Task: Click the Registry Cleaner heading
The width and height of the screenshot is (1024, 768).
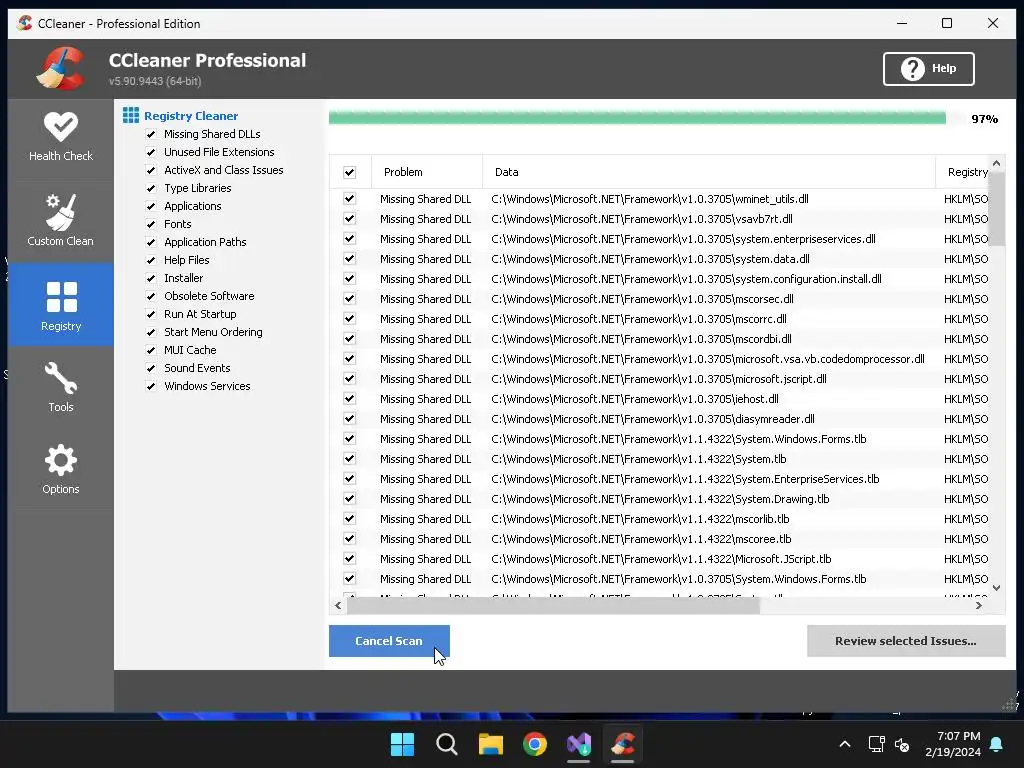Action: coord(191,116)
